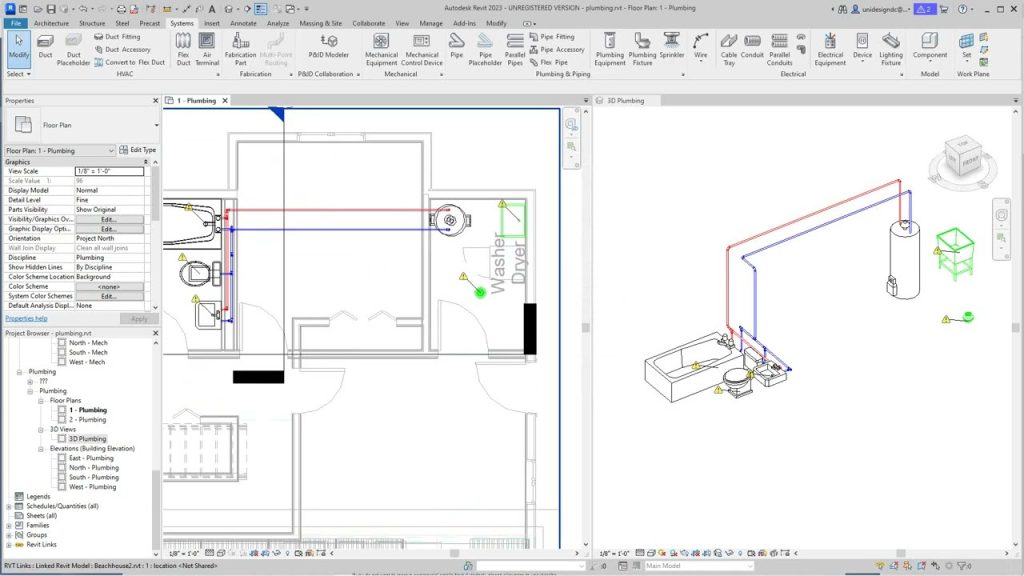
Task: Set the work plane
Action: (x=967, y=46)
